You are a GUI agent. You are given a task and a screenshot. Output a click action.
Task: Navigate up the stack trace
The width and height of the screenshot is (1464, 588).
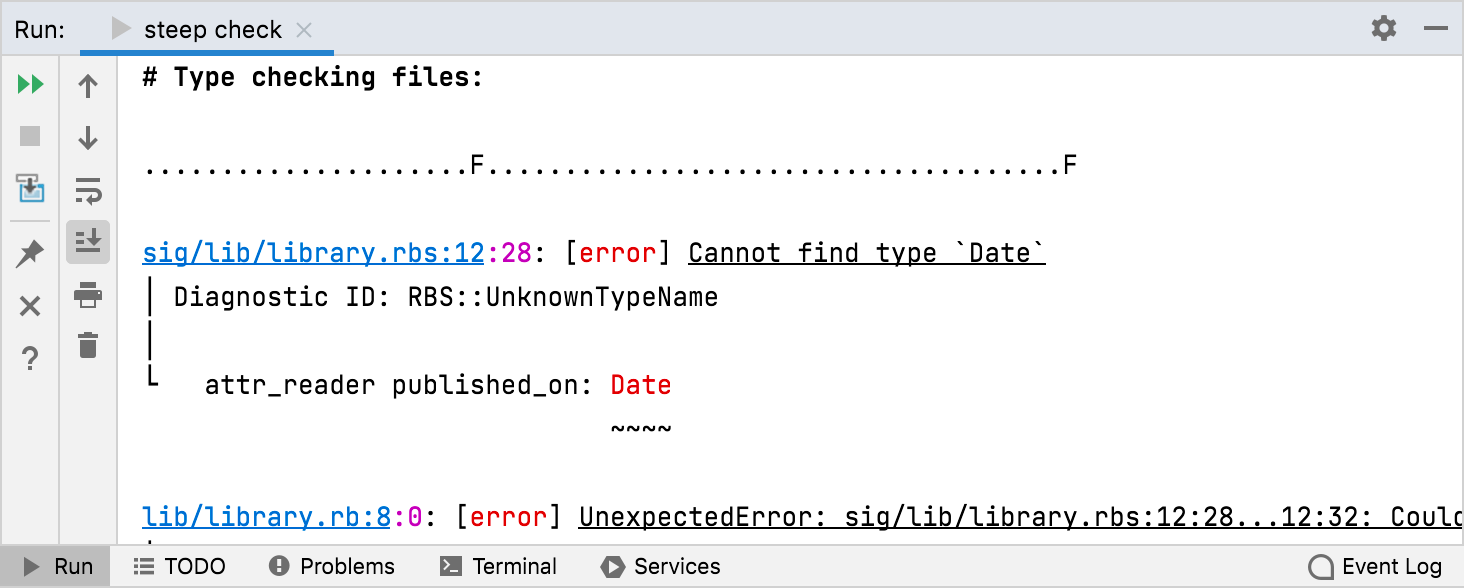point(88,84)
